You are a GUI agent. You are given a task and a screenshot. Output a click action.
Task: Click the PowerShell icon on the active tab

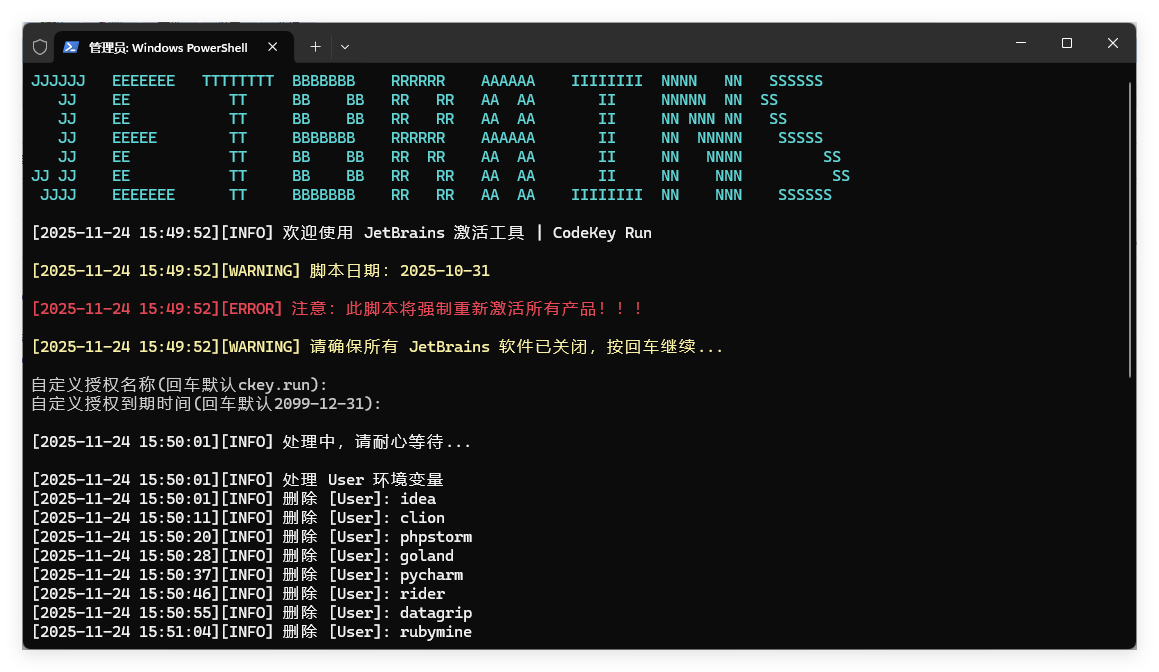click(x=70, y=46)
